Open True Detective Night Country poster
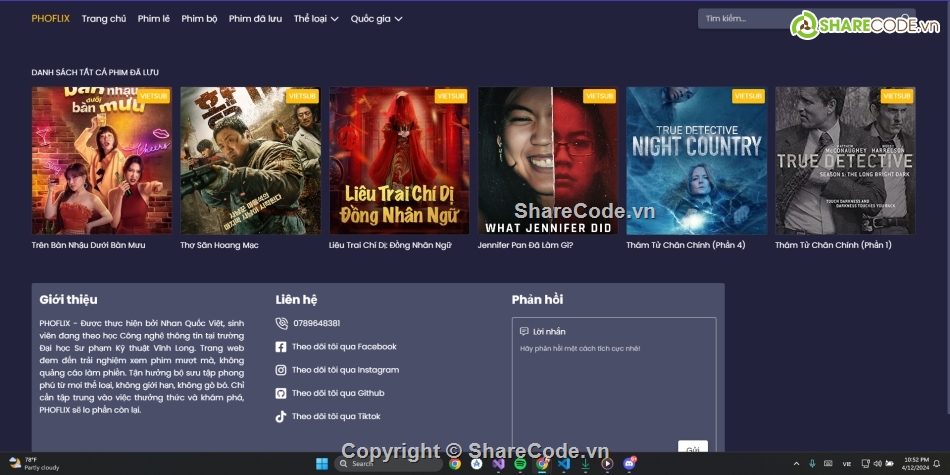 click(697, 161)
